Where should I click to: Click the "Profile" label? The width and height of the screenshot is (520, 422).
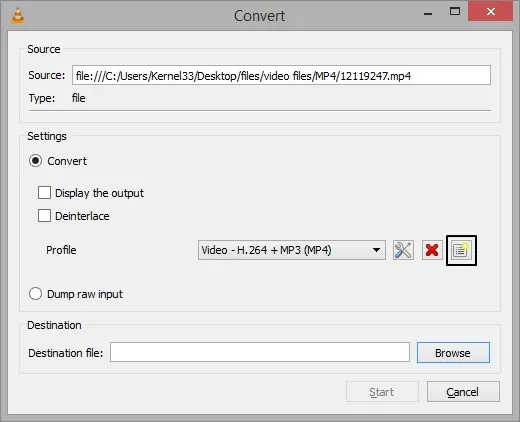[x=61, y=250]
